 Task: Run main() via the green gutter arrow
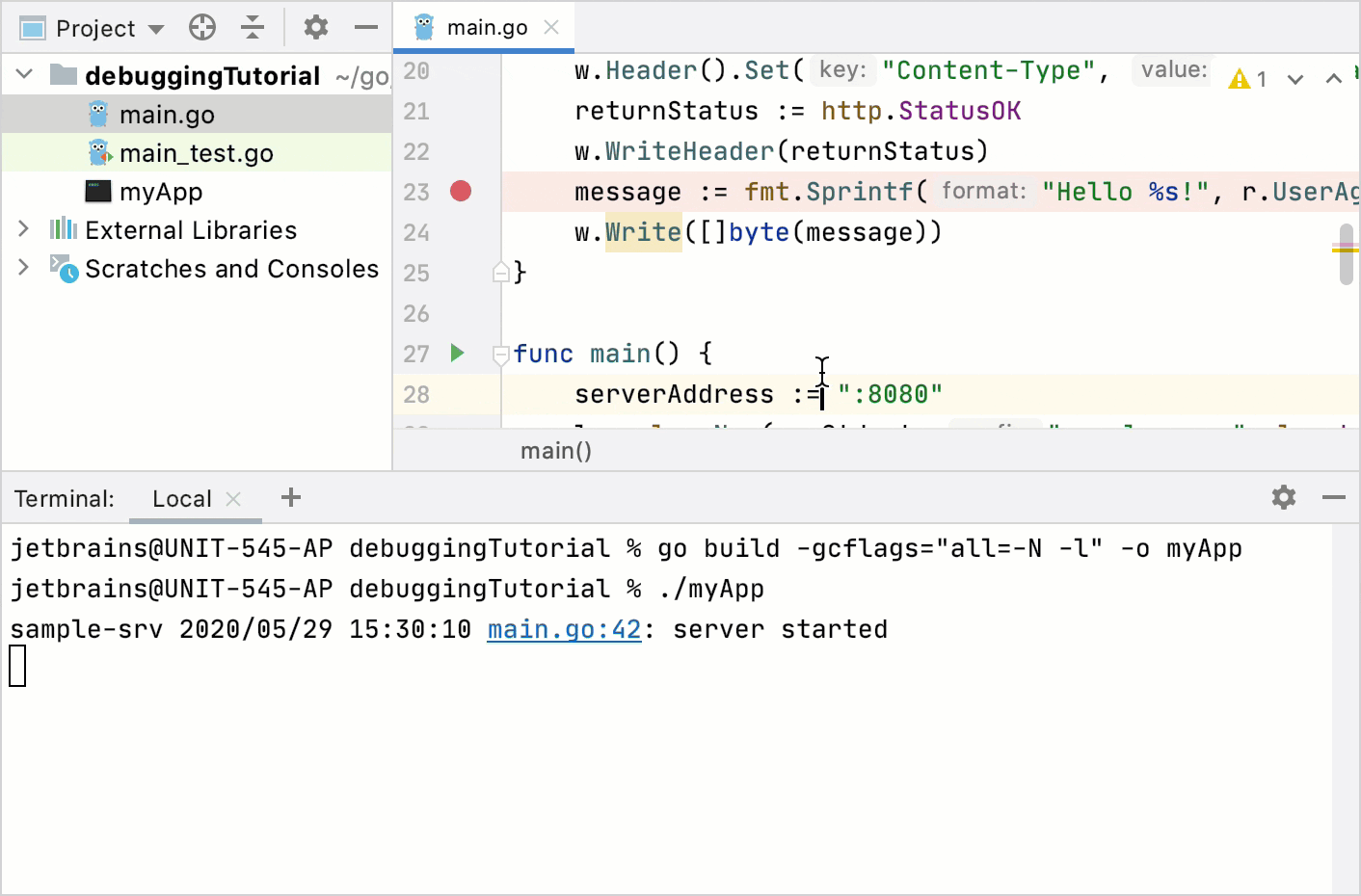458,353
